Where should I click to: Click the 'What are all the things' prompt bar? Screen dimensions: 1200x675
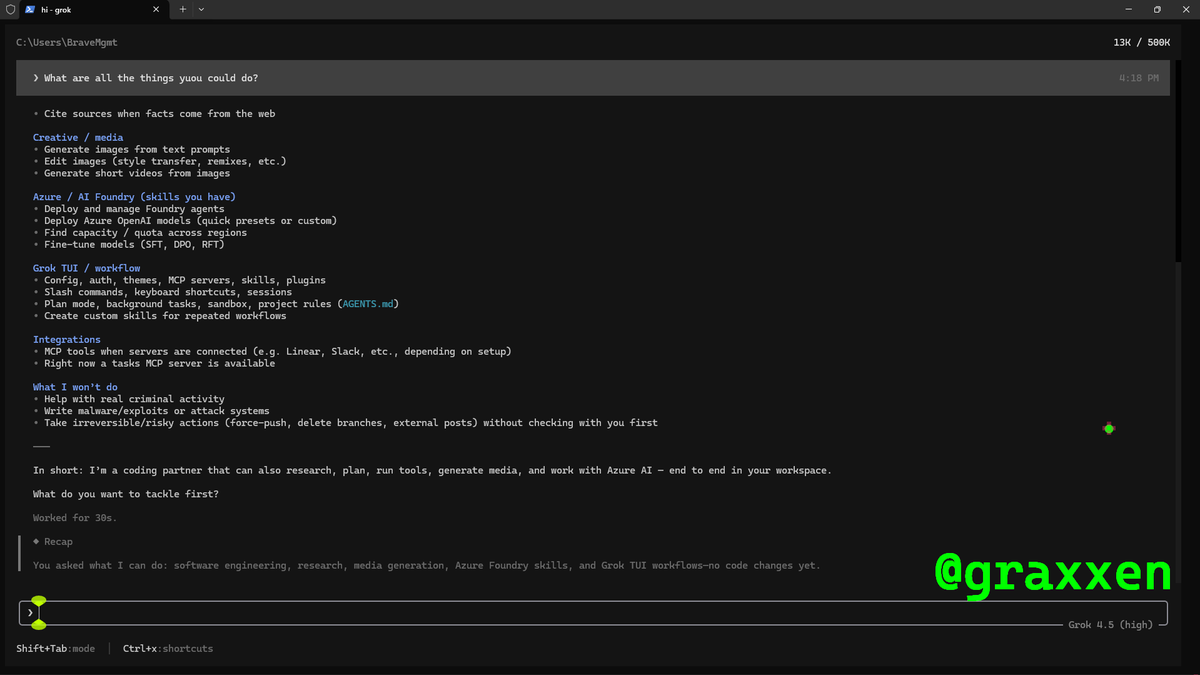coord(593,78)
